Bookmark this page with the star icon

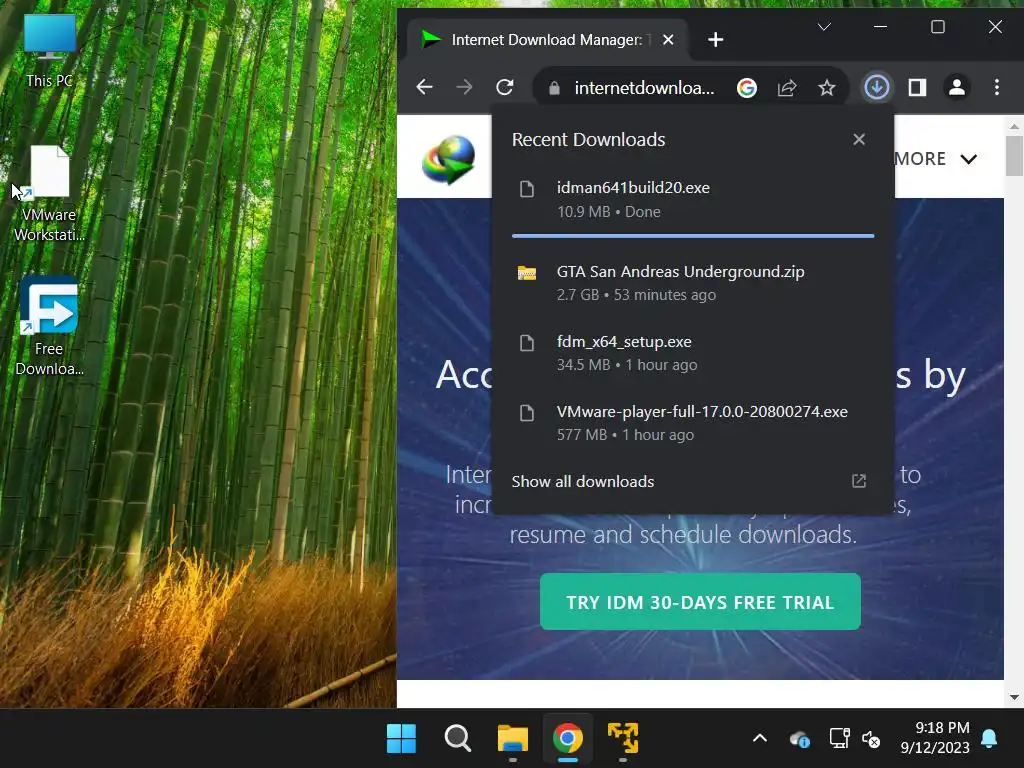827,88
